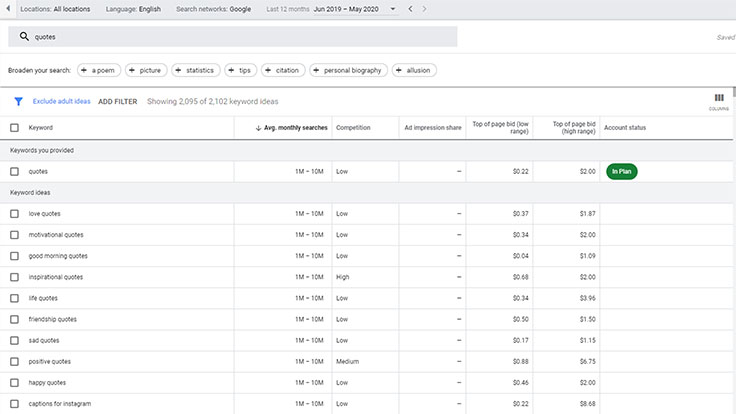Sort by Ad impression share header

433,128
